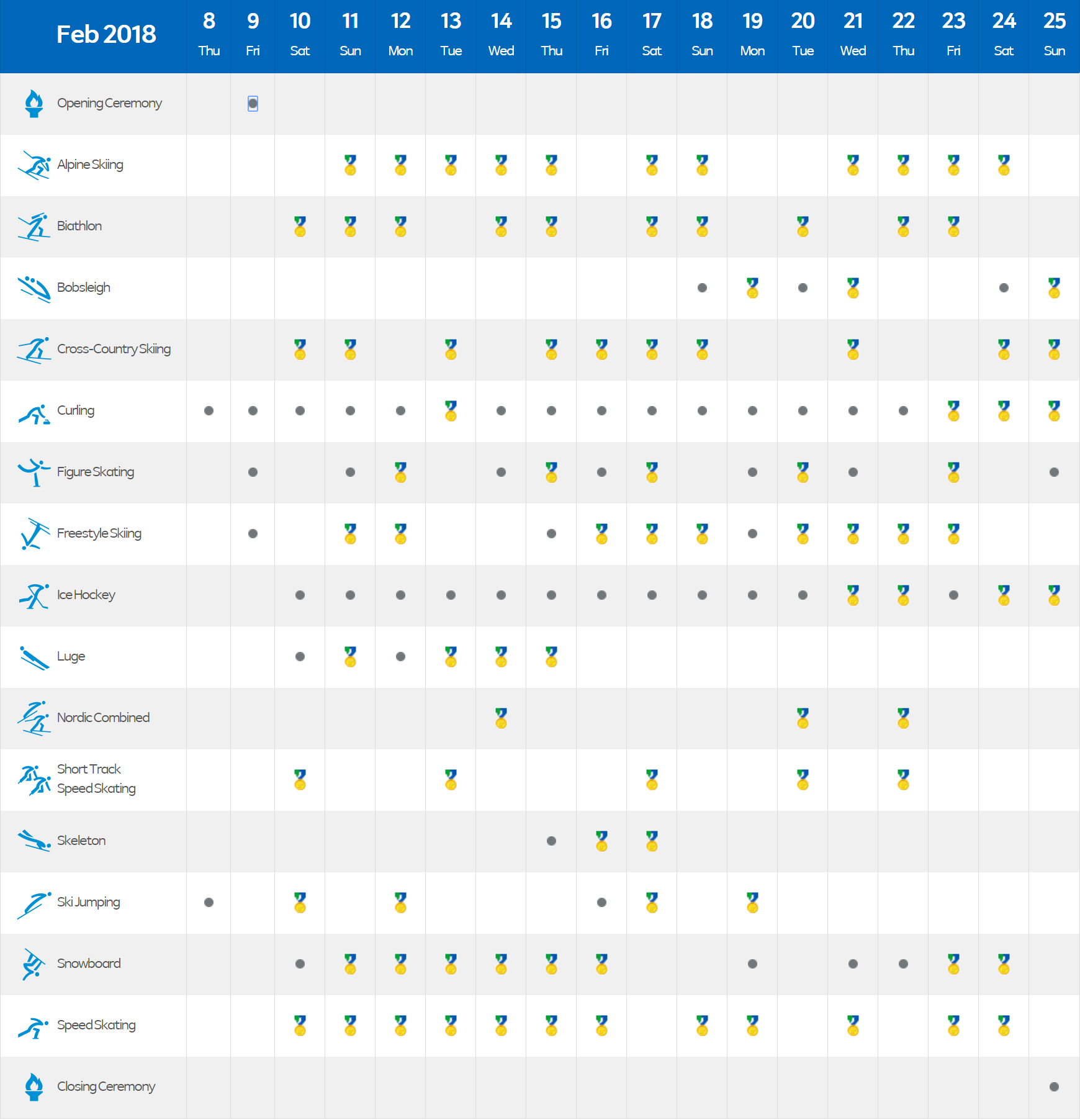Click the Opening Ceremony torch icon
This screenshot has height=1120, width=1080.
click(x=34, y=104)
